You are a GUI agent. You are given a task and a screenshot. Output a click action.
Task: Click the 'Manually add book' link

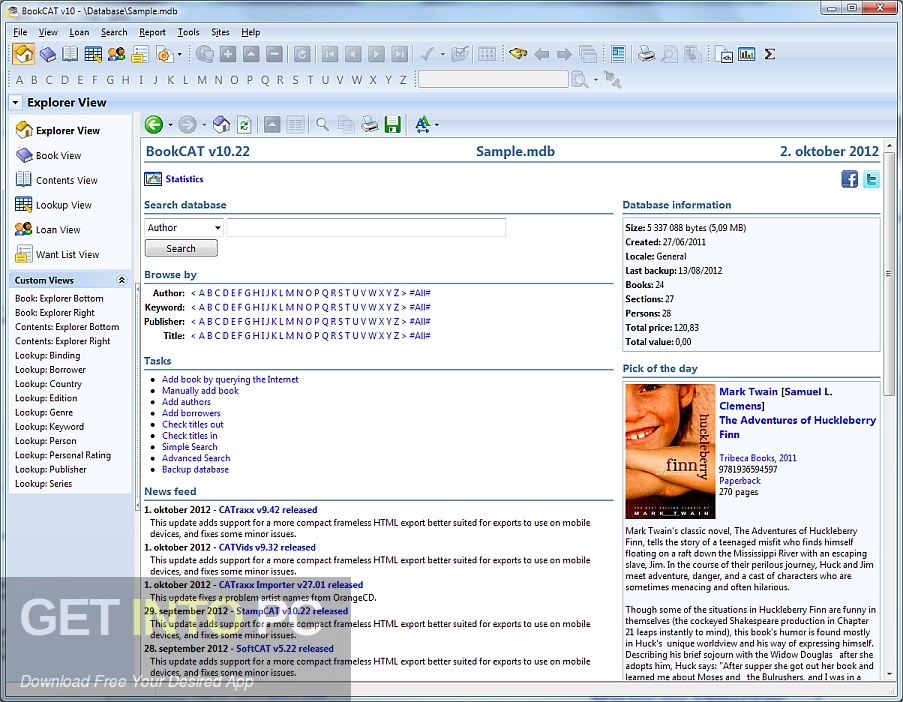pyautogui.click(x=200, y=390)
